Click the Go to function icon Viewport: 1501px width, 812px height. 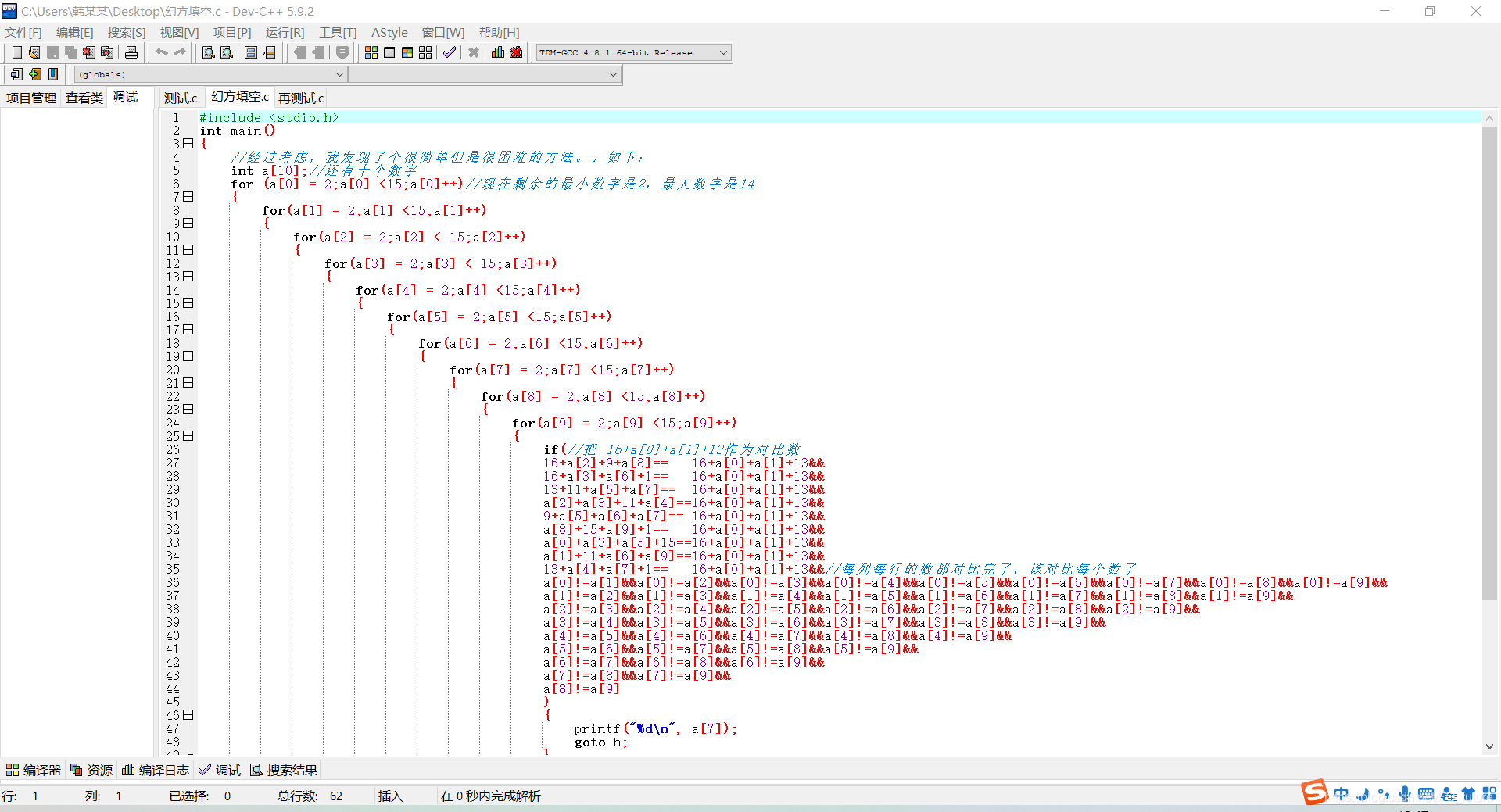[x=251, y=52]
